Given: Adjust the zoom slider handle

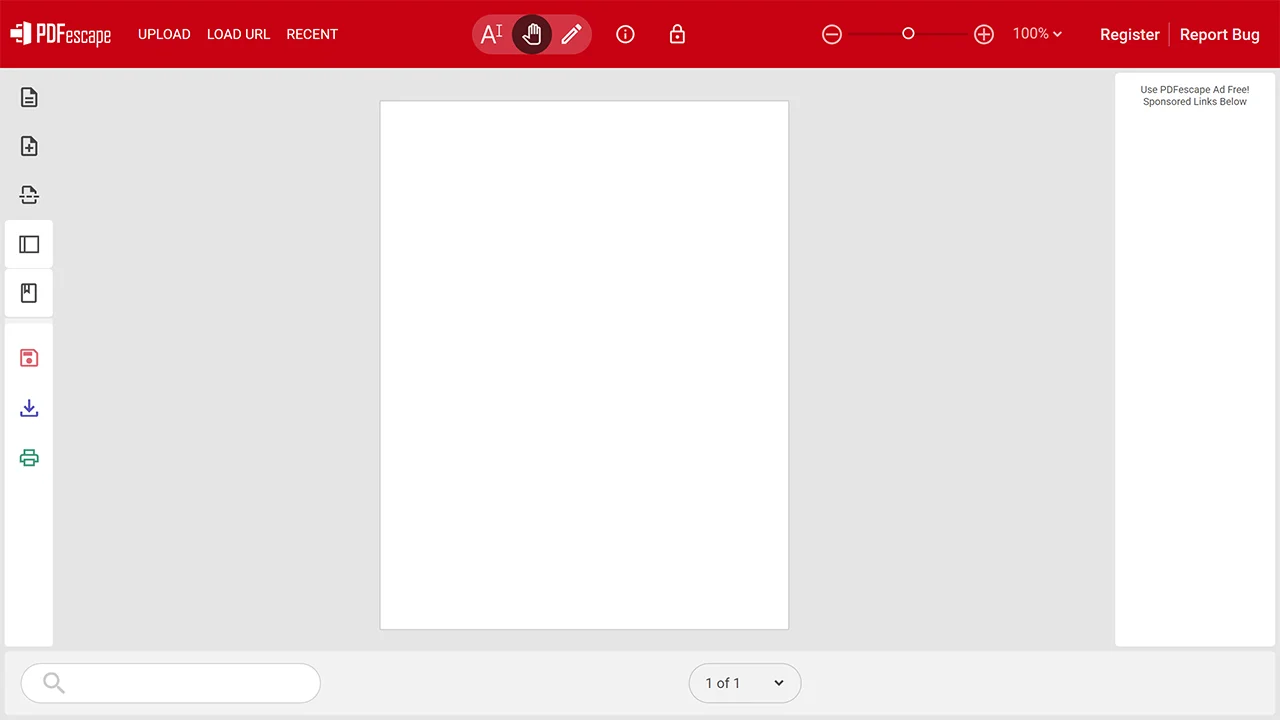Looking at the screenshot, I should [x=908, y=34].
